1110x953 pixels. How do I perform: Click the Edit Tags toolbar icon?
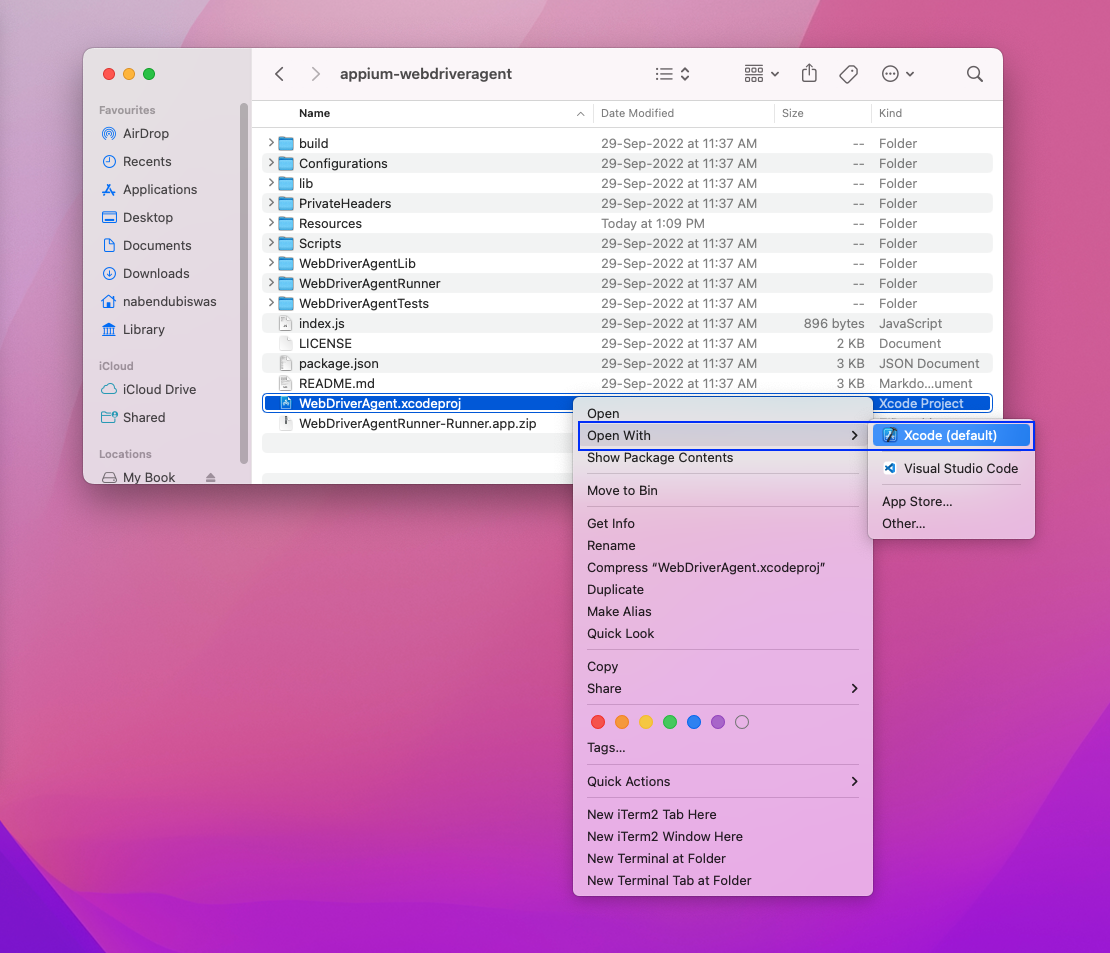[x=849, y=74]
